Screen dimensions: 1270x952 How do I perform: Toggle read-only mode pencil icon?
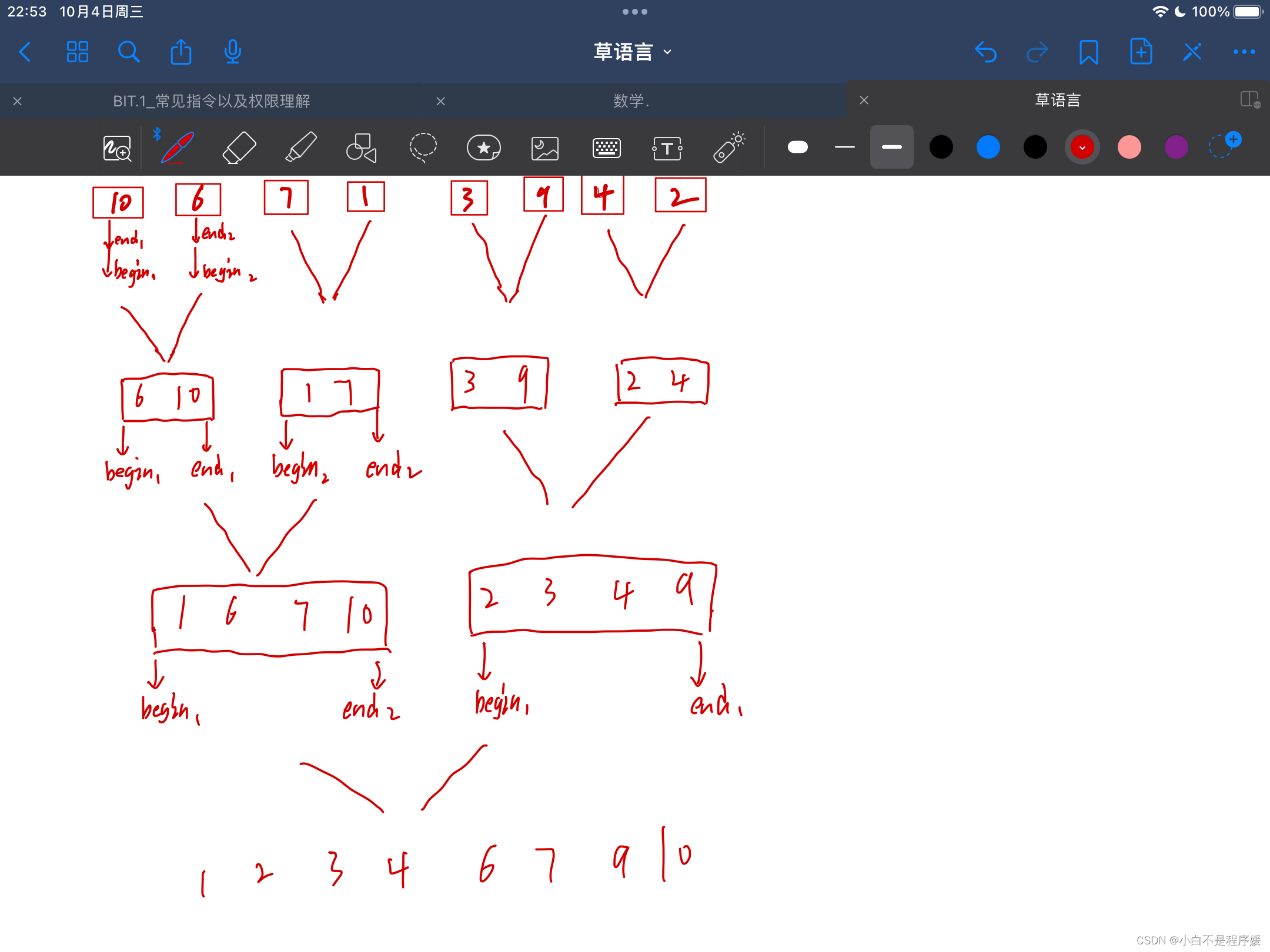[1192, 52]
